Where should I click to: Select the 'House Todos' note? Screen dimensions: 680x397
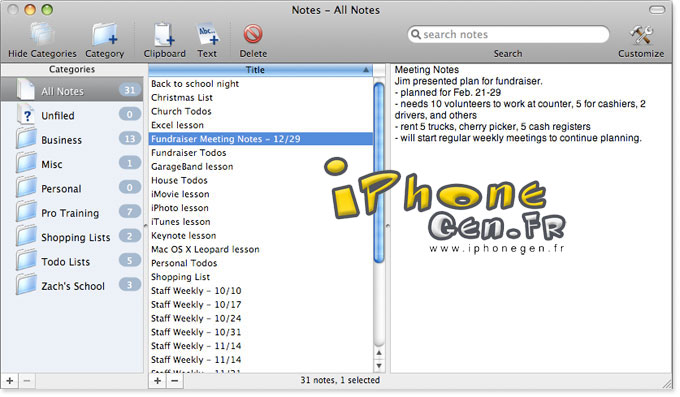pos(260,180)
